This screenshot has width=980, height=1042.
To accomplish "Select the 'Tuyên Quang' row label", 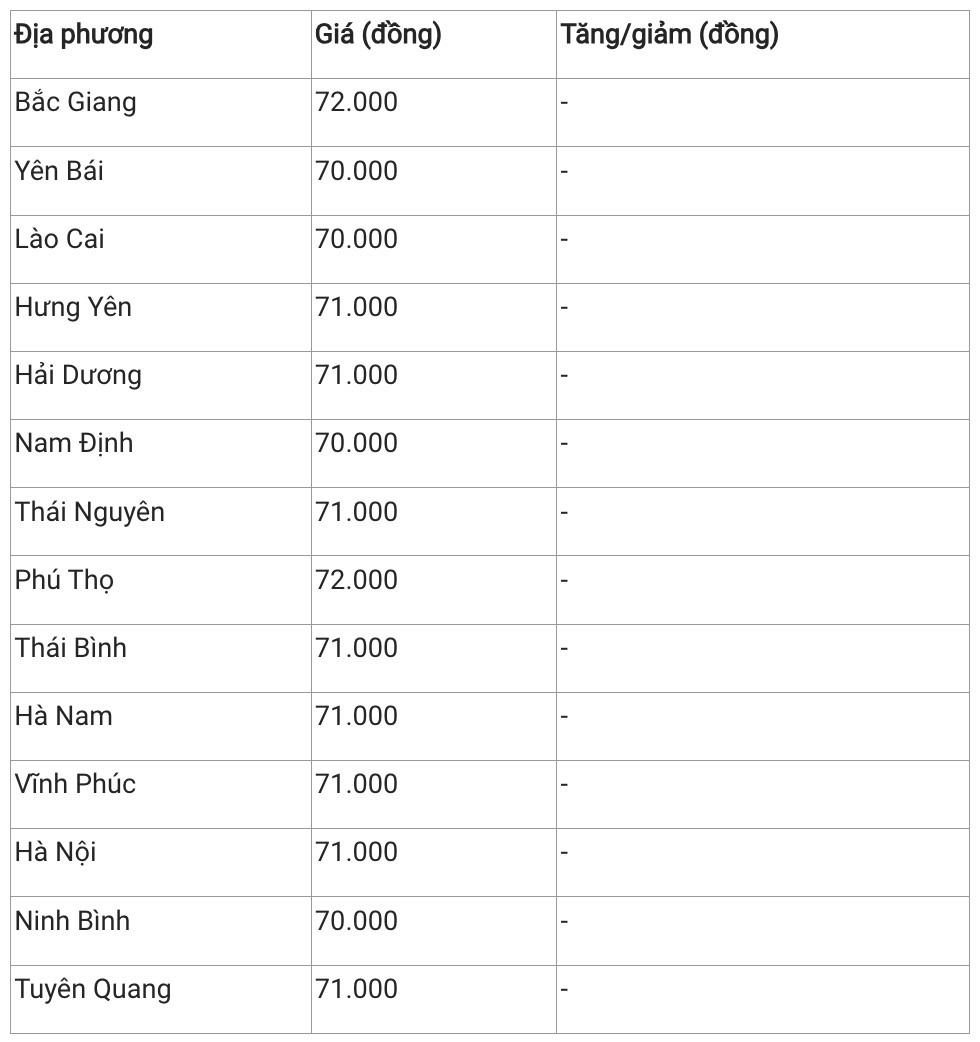I will [93, 989].
